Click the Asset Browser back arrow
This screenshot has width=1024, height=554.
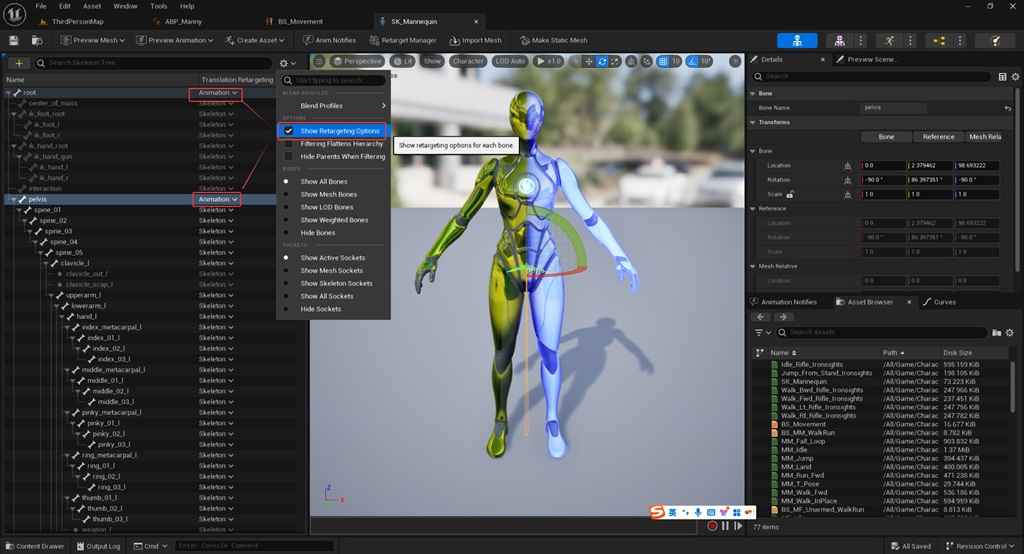click(x=760, y=317)
